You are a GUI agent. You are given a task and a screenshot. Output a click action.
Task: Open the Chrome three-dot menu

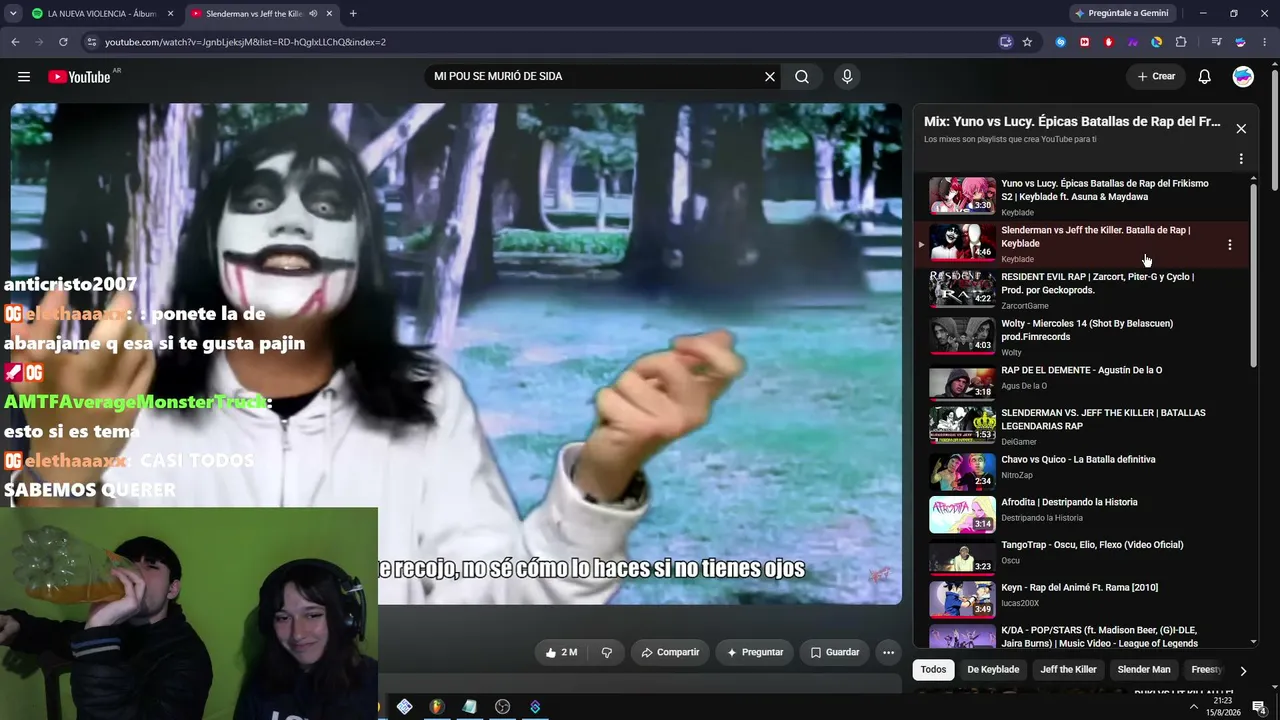pyautogui.click(x=1265, y=42)
